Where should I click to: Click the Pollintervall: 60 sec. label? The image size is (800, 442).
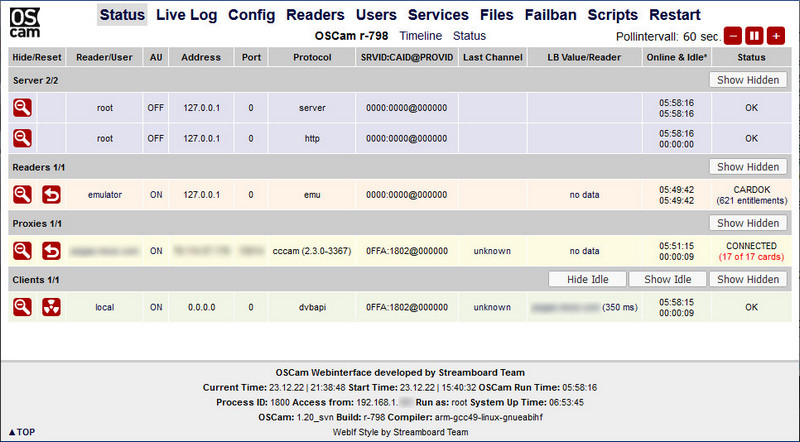[x=668, y=37]
